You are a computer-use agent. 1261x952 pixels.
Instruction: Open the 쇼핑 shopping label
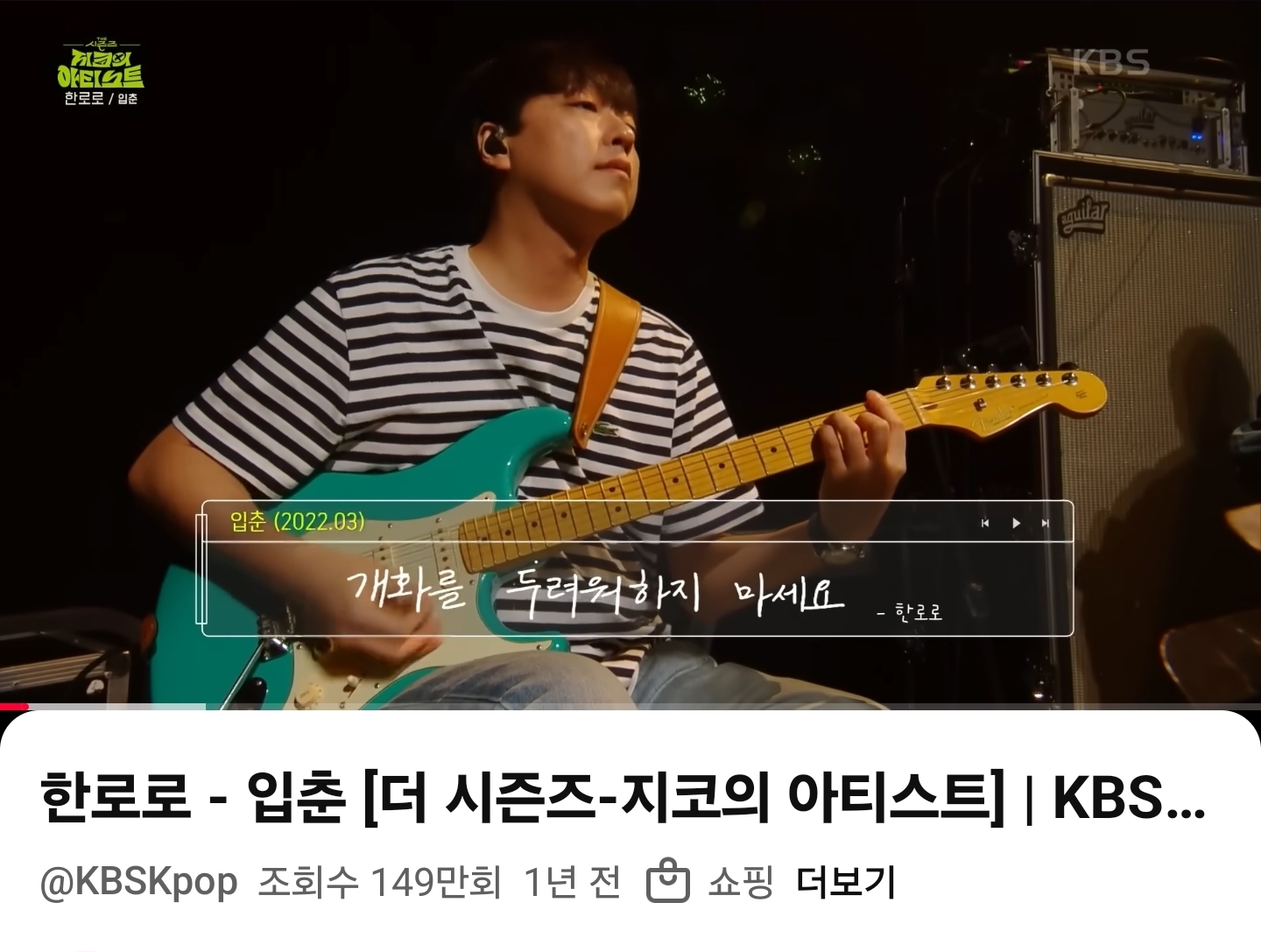pyautogui.click(x=741, y=881)
